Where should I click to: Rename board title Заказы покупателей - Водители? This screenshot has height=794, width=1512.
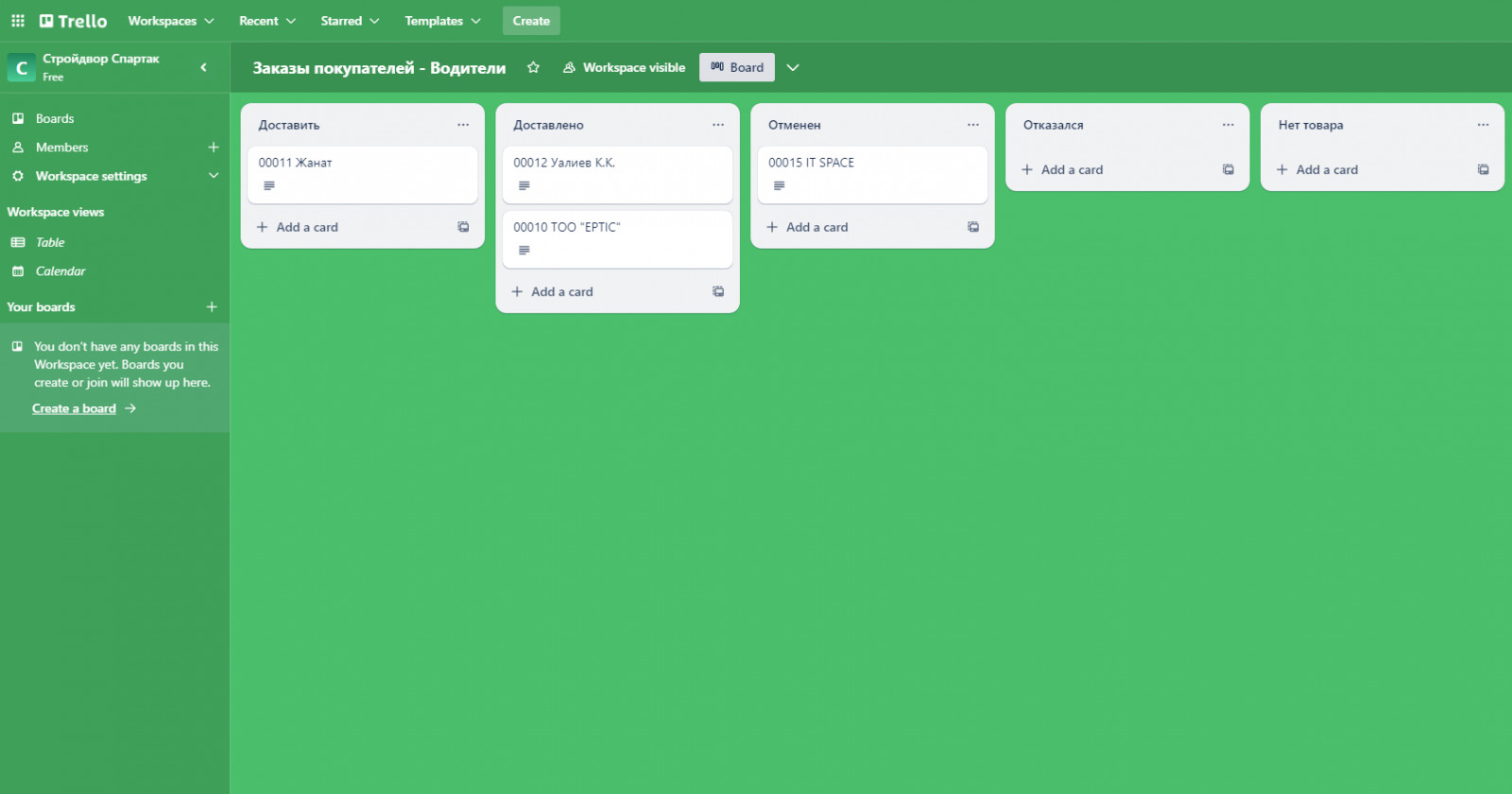pos(379,67)
